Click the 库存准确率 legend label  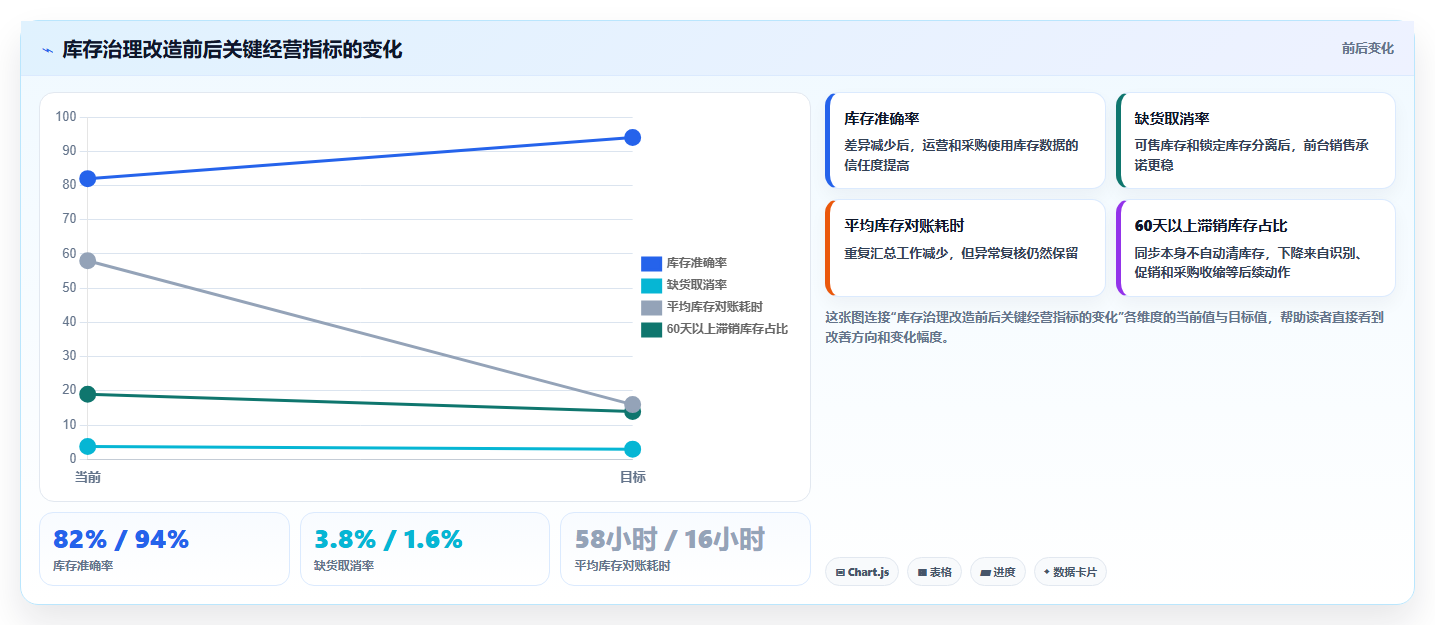coord(696,263)
